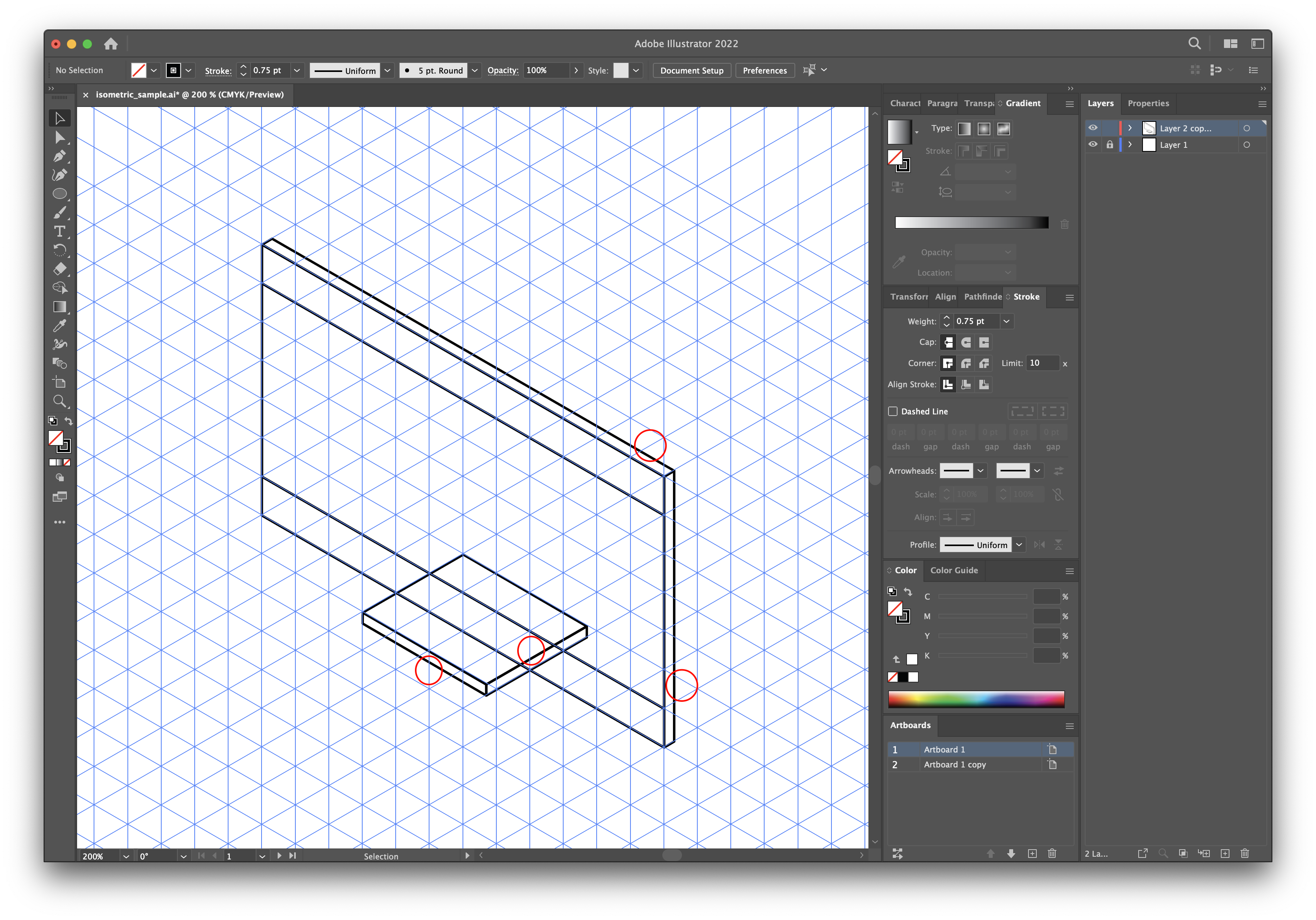
Task: Hide Layer 2 copy via eye icon
Action: click(1093, 128)
